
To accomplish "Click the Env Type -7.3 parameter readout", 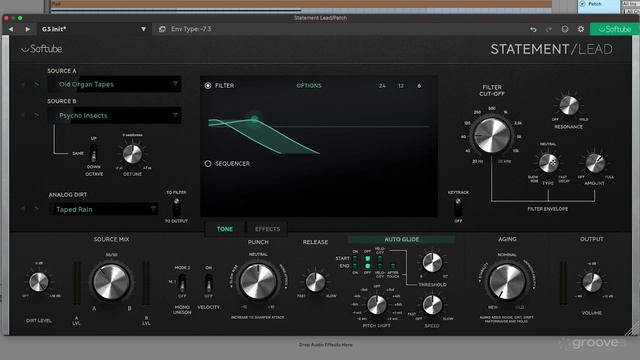I will (191, 29).
